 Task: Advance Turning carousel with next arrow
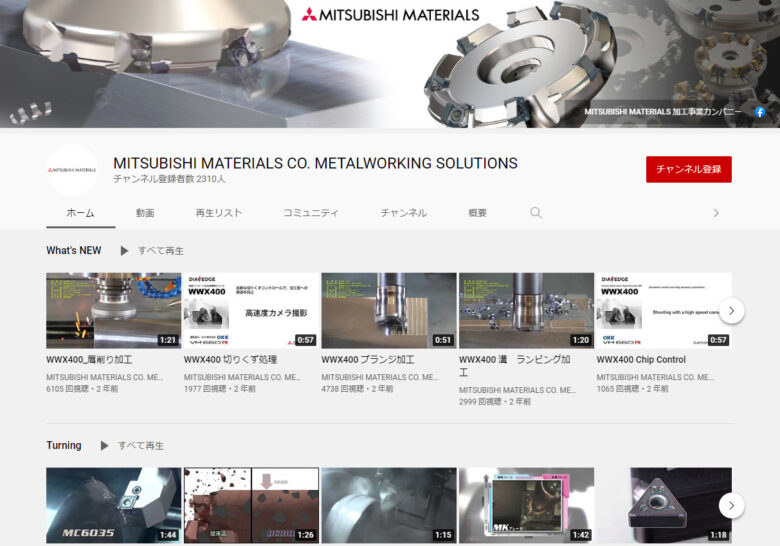[x=731, y=506]
